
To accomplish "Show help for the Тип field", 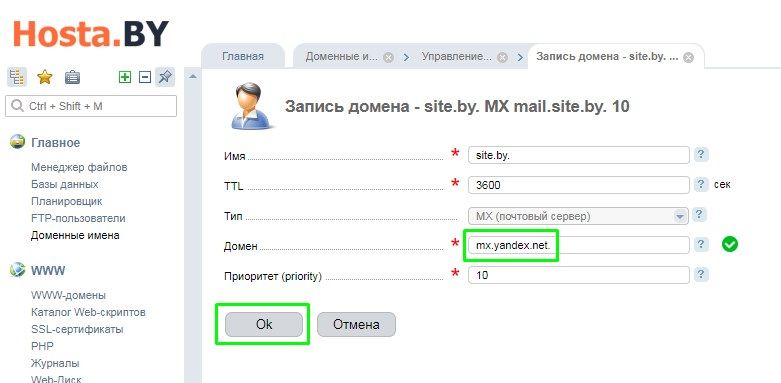I will point(699,215).
